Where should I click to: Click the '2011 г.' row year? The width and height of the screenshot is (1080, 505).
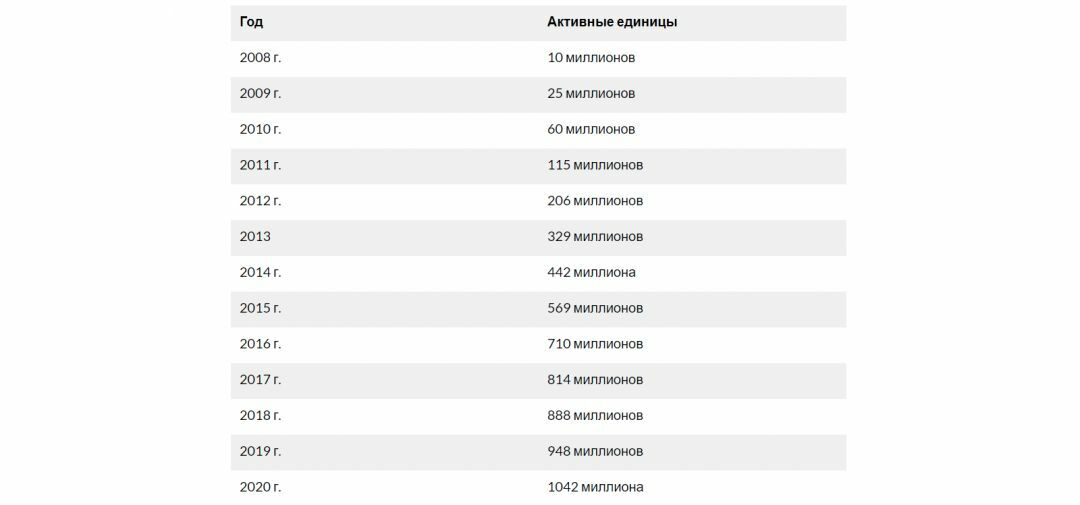(260, 165)
